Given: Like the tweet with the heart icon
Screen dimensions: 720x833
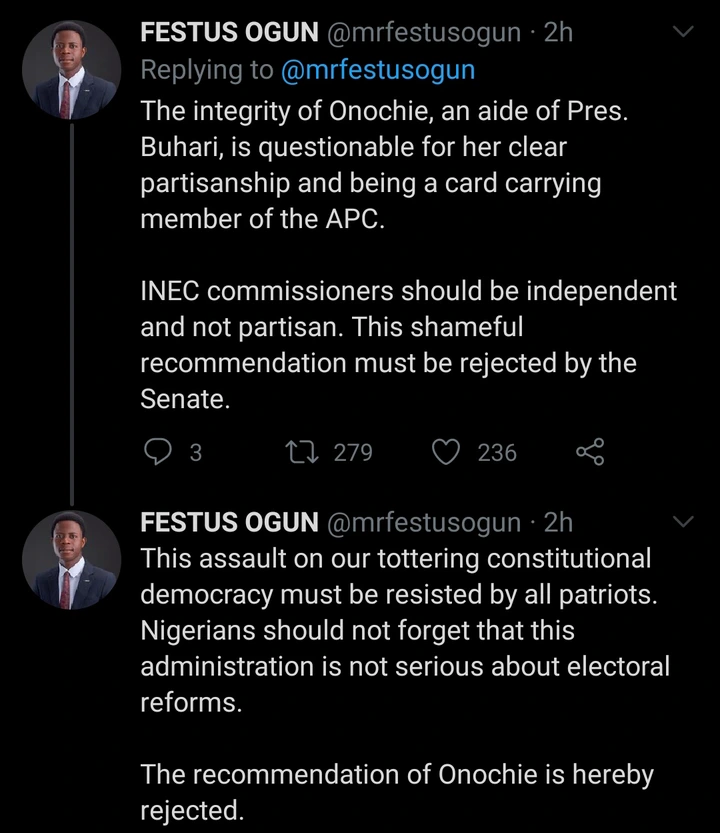Looking at the screenshot, I should [x=445, y=453].
